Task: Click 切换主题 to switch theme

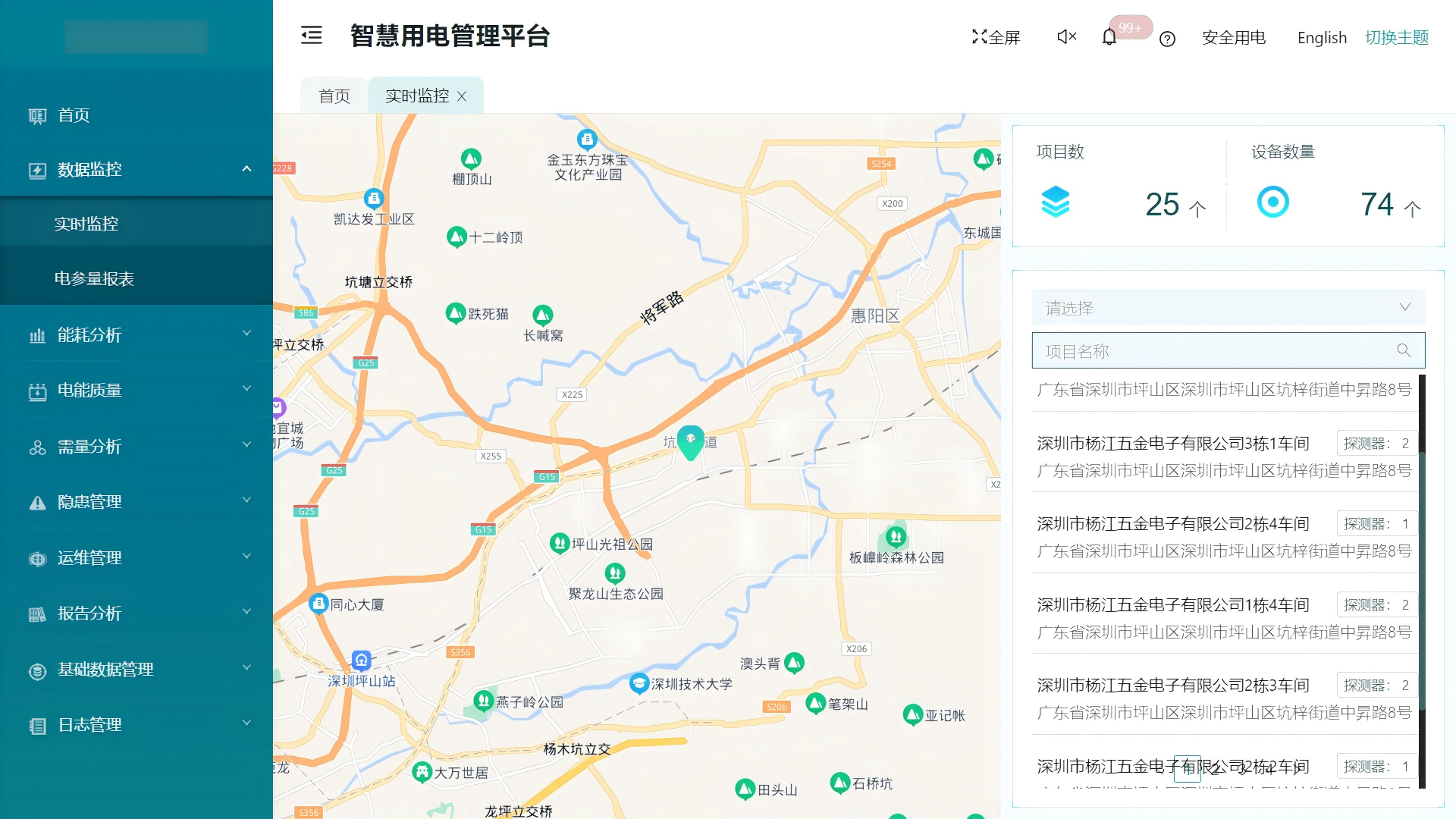Action: click(1396, 37)
